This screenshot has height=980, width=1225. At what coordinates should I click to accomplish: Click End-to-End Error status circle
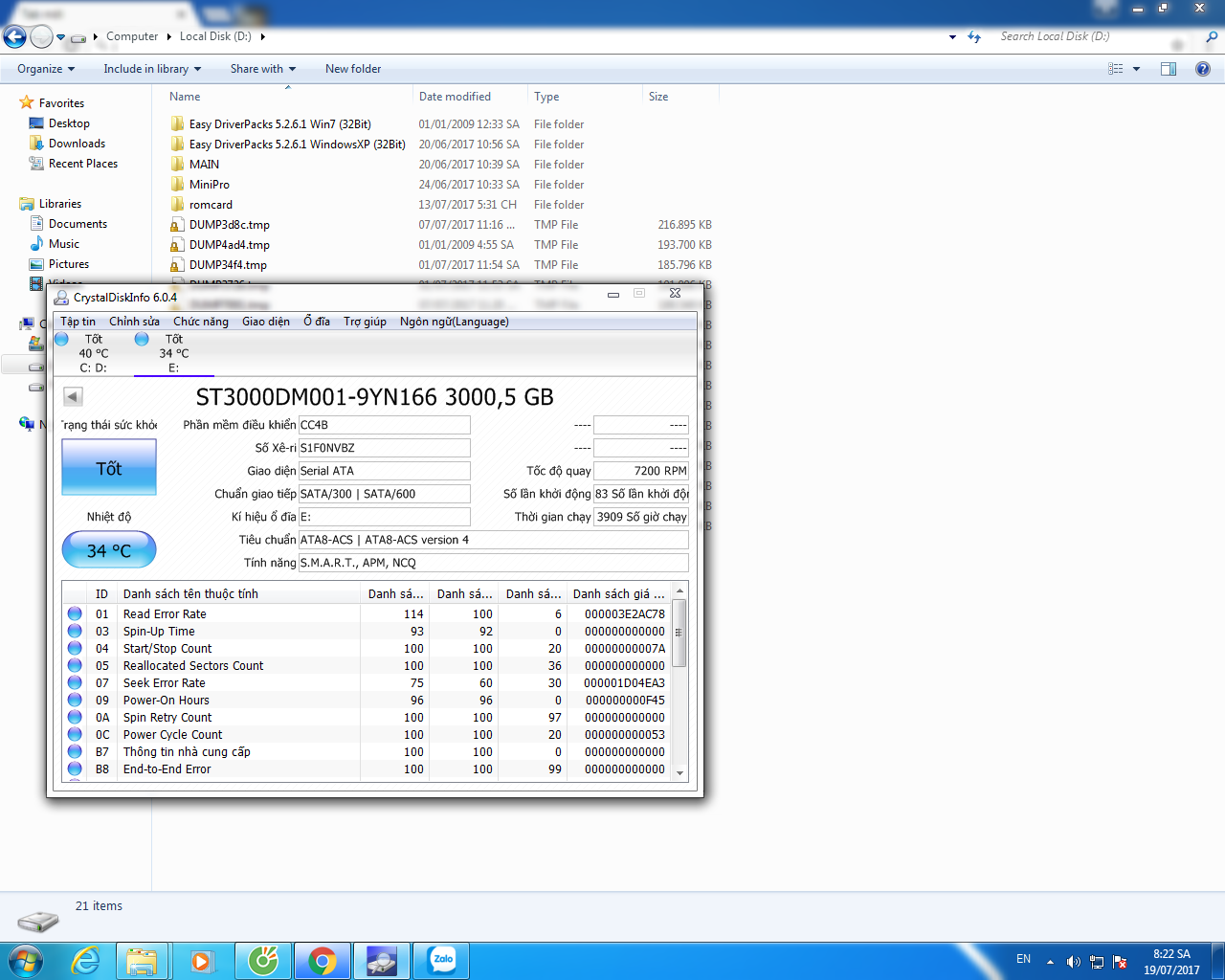point(75,768)
